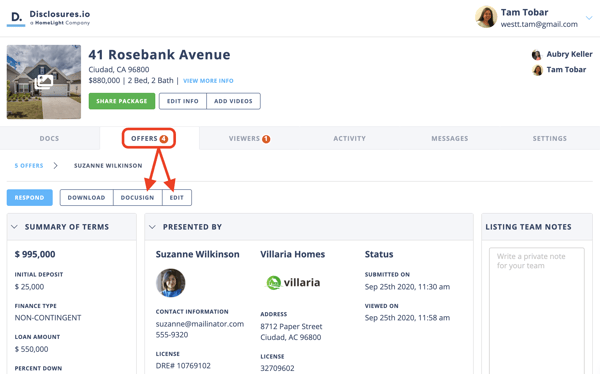Click the 8712 Paper Street address
Image resolution: width=600 pixels, height=374 pixels.
[x=291, y=327]
